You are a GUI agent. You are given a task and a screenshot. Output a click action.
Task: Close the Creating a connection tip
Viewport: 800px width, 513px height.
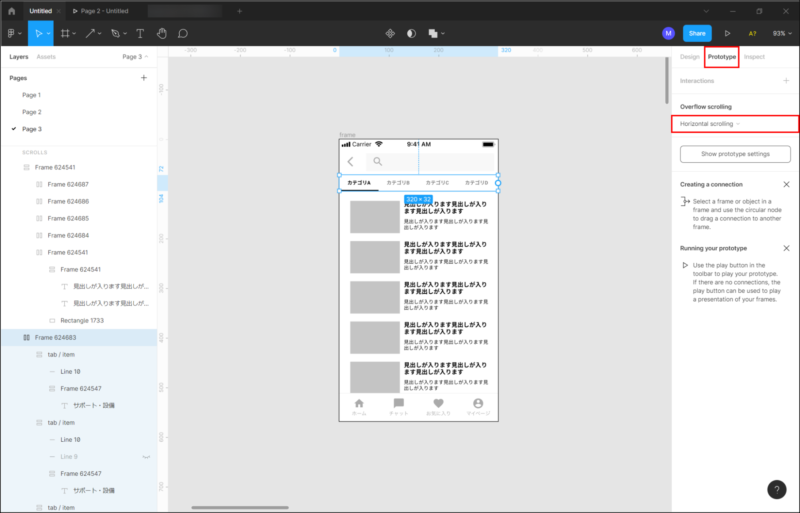point(786,184)
